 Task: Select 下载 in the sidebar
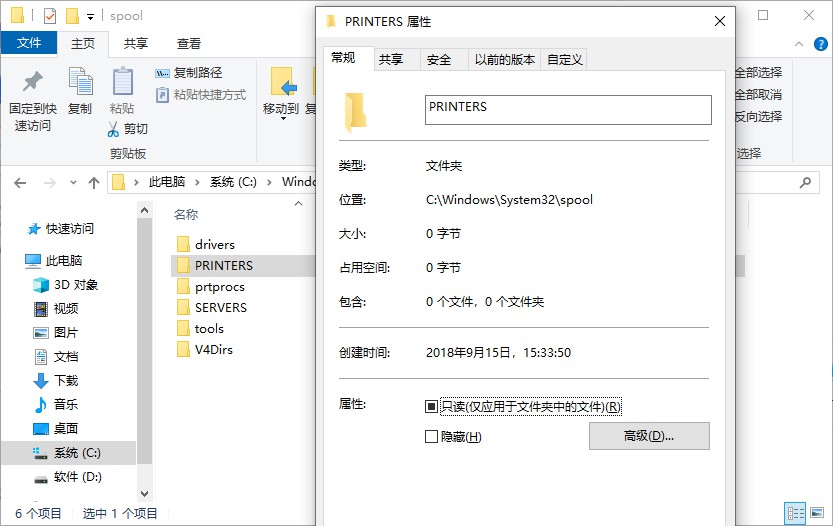[x=56, y=380]
